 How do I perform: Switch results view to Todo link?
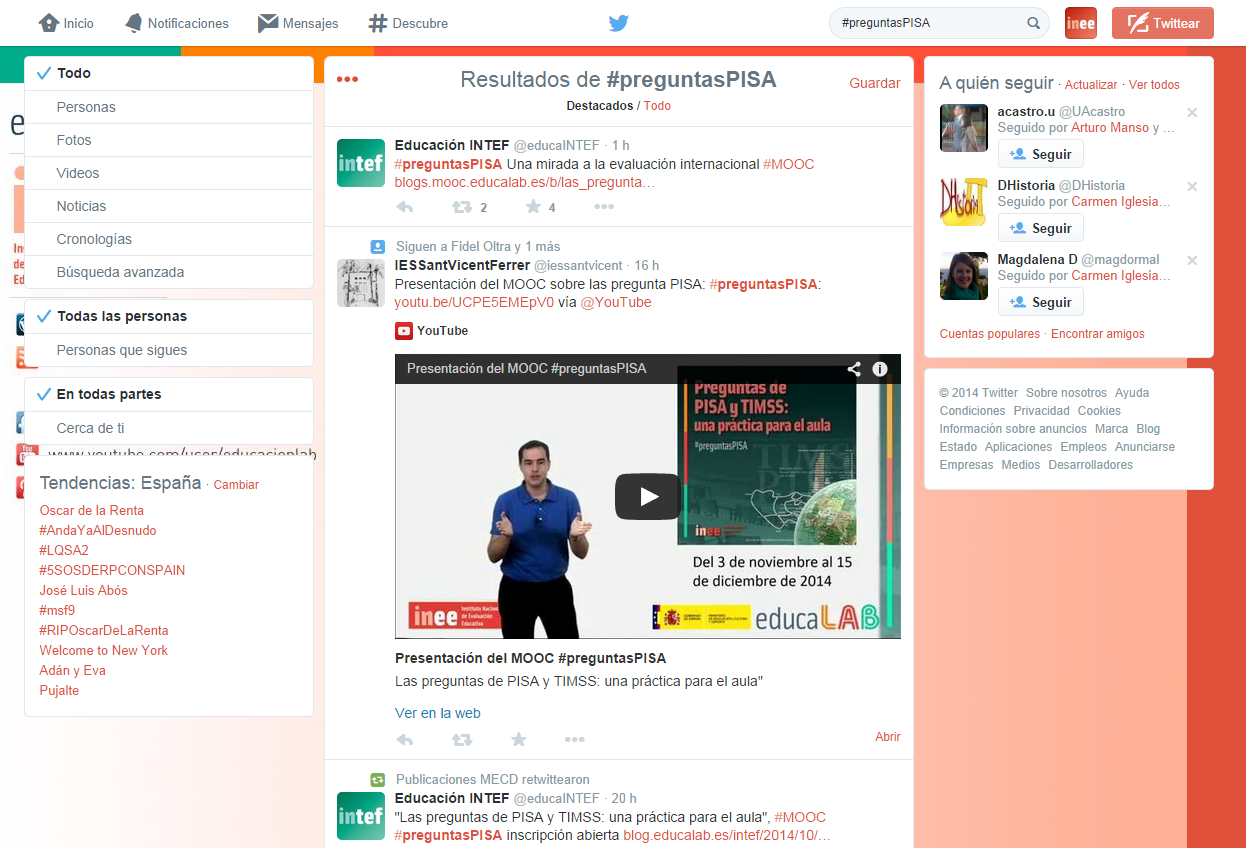[657, 106]
